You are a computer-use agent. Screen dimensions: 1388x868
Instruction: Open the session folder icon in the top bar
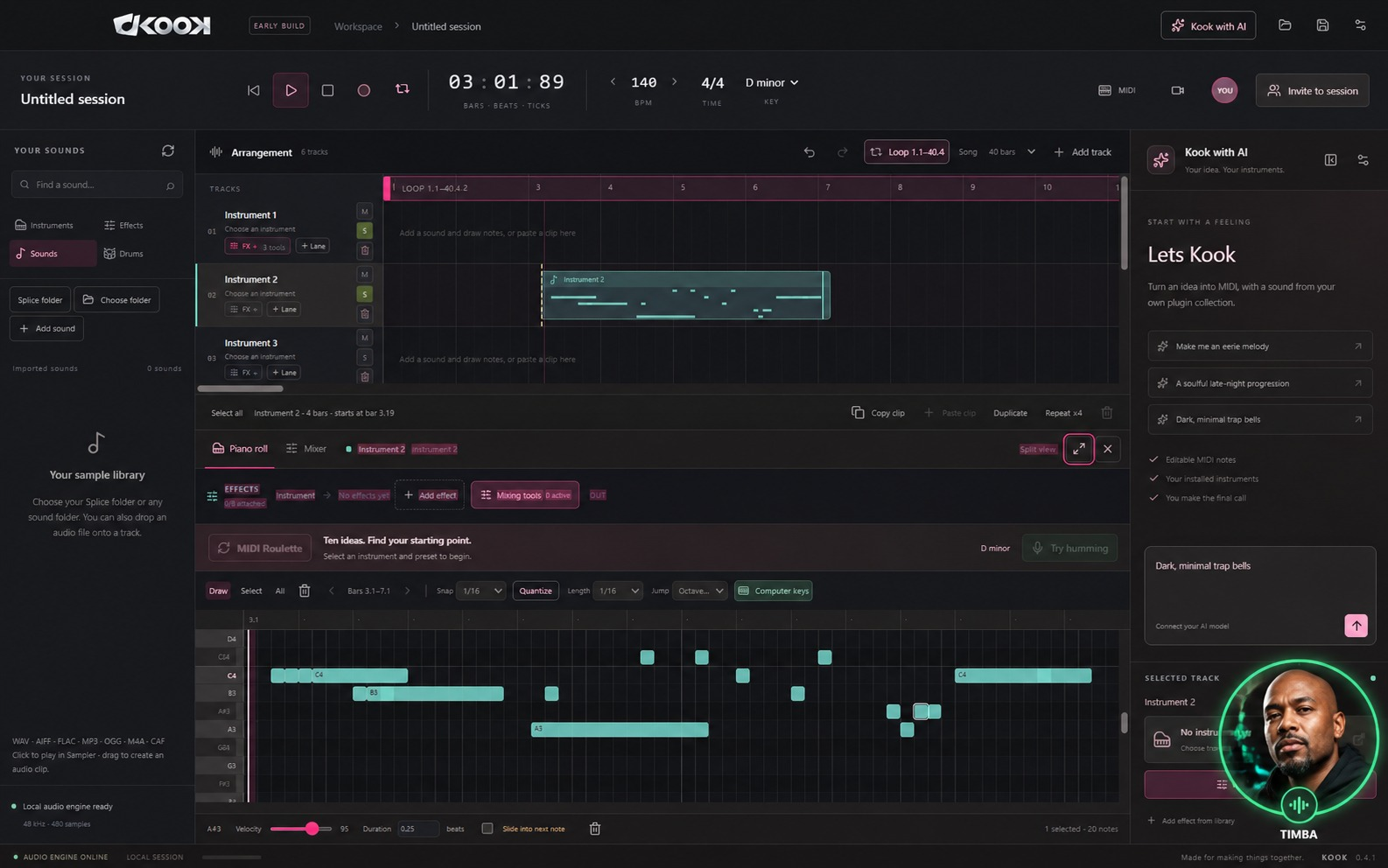(x=1285, y=25)
